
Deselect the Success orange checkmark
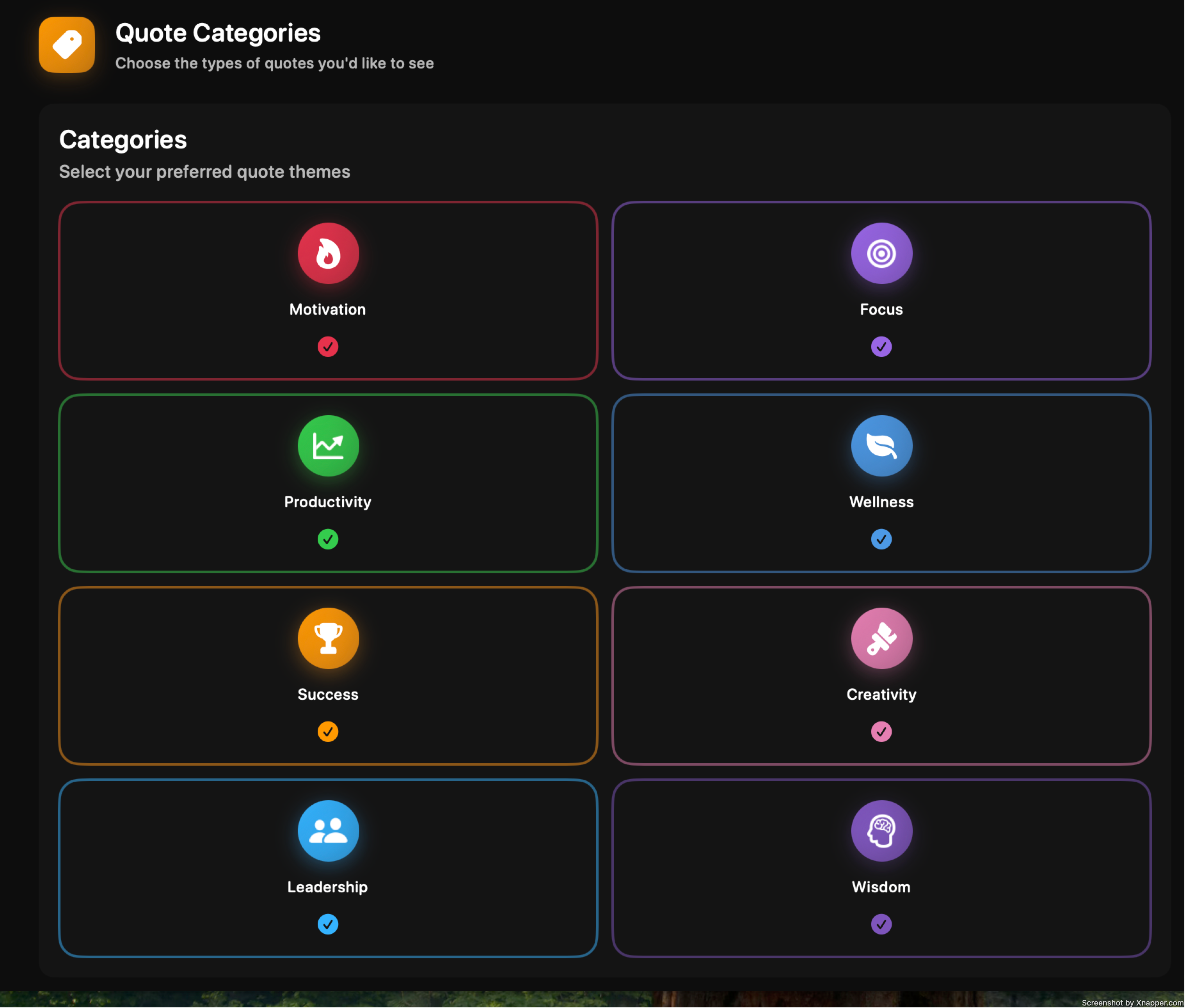[x=328, y=731]
